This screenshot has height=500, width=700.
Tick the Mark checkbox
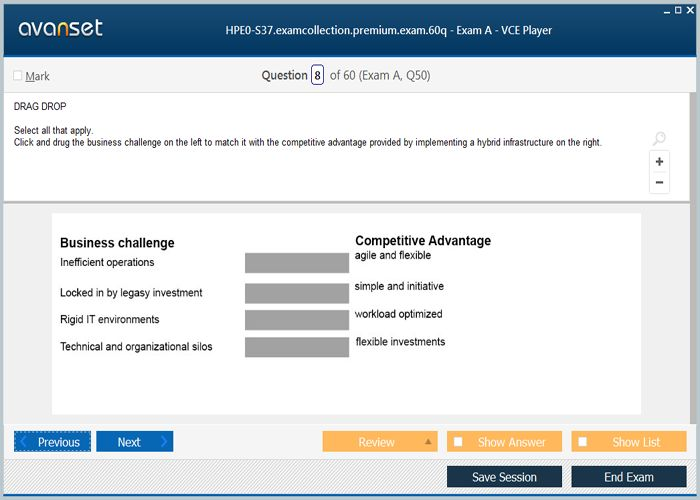pyautogui.click(x=18, y=75)
